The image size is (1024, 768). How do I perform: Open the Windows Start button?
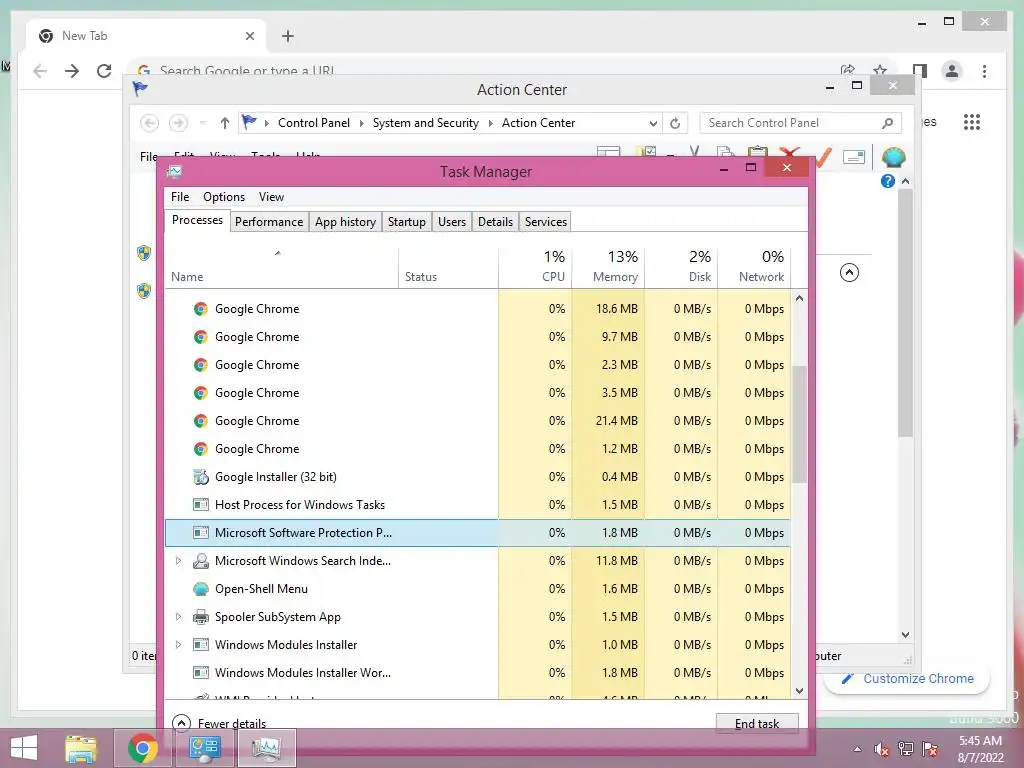coord(24,748)
